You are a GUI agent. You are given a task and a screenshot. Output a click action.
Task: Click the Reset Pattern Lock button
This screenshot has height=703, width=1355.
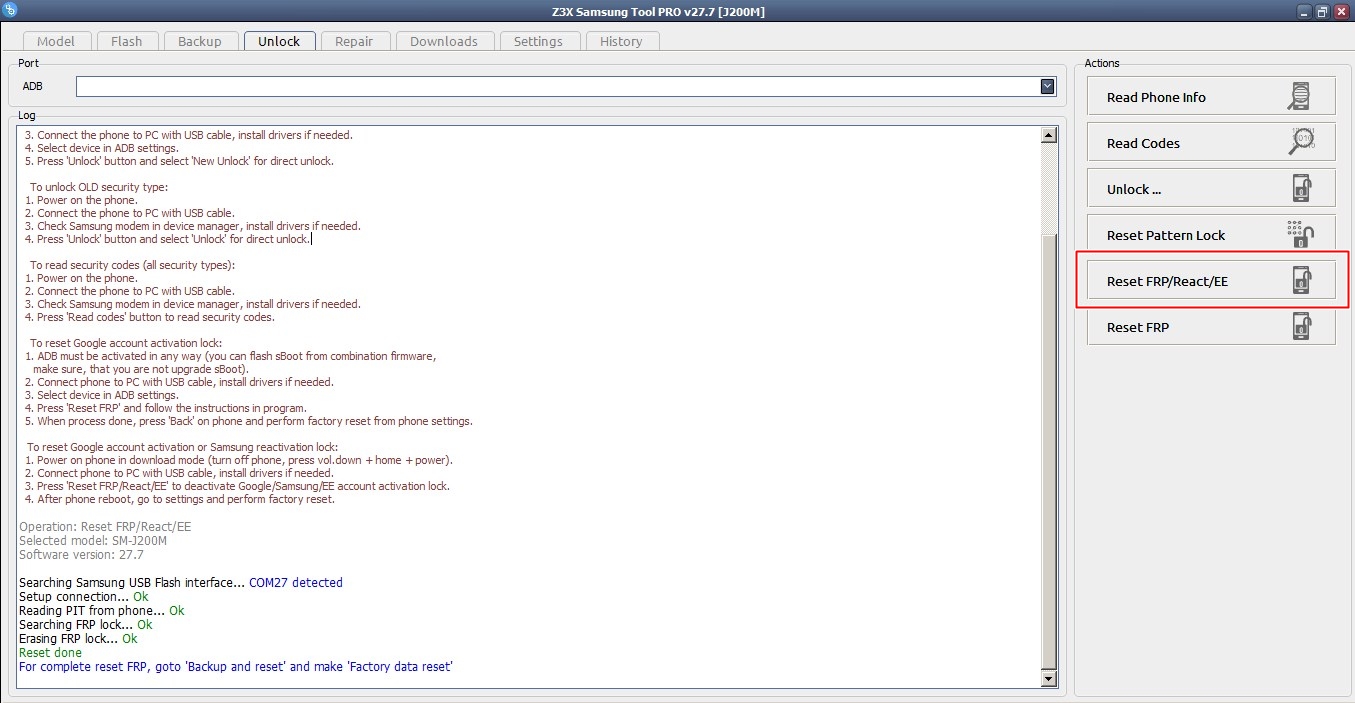1211,234
